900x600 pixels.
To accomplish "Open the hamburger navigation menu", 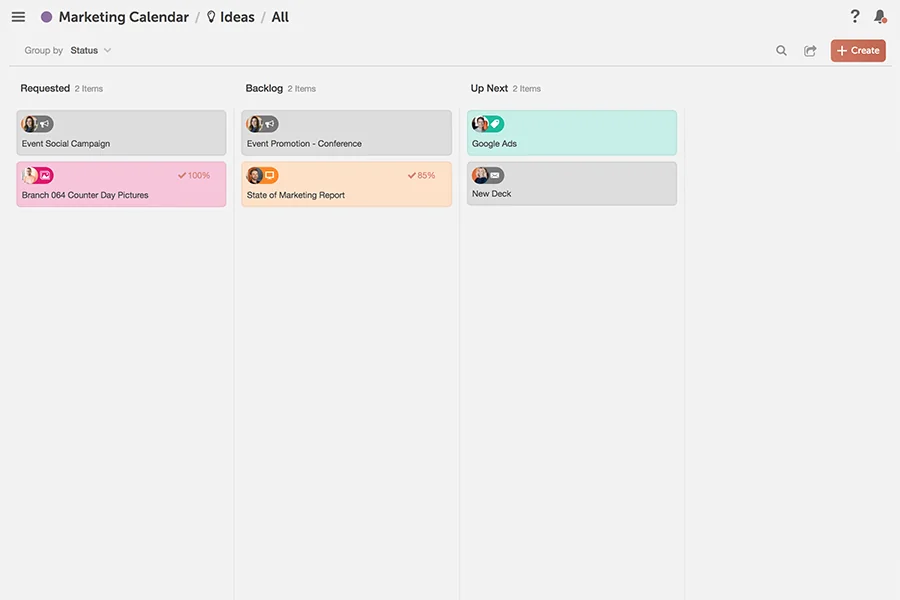I will click(x=17, y=16).
